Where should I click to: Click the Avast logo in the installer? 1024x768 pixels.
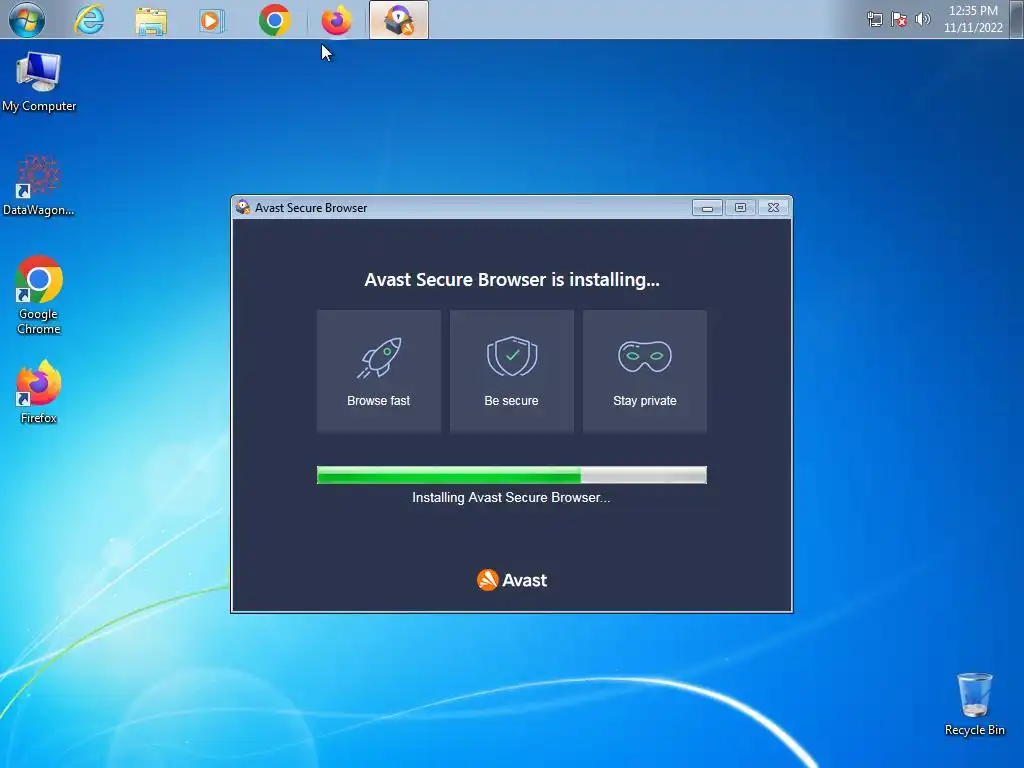512,580
